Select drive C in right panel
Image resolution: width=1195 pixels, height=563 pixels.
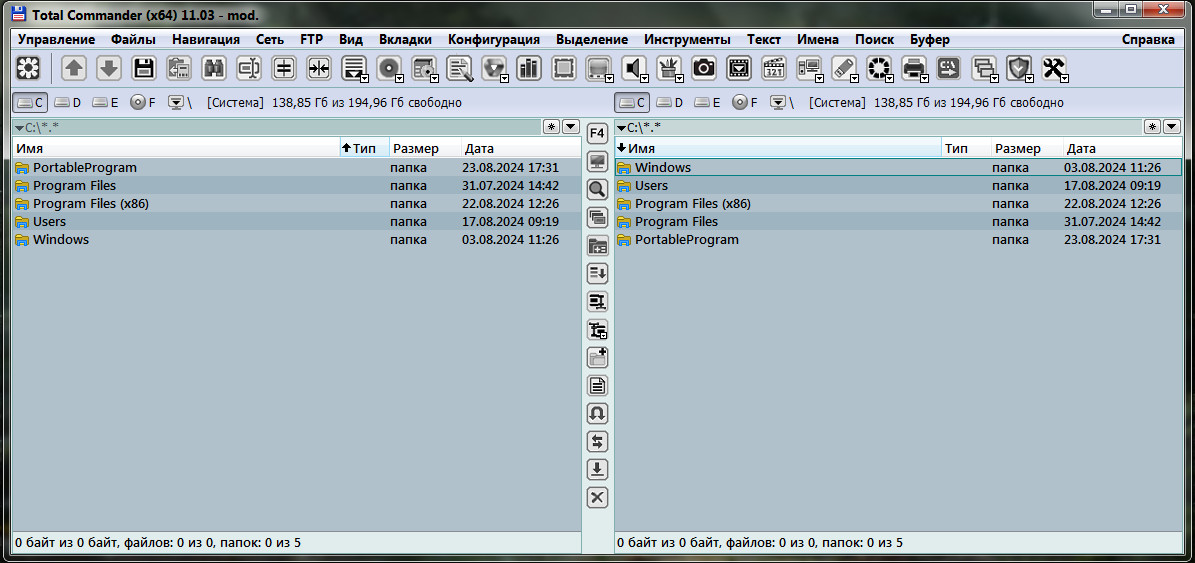631,102
